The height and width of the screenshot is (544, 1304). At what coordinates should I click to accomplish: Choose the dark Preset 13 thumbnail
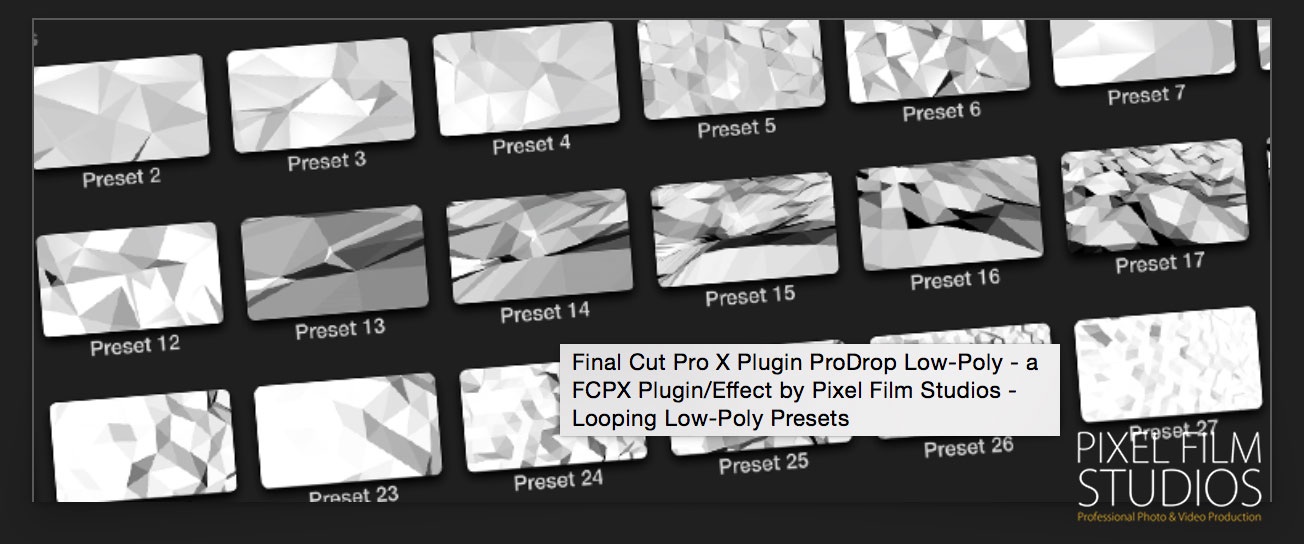(x=335, y=262)
